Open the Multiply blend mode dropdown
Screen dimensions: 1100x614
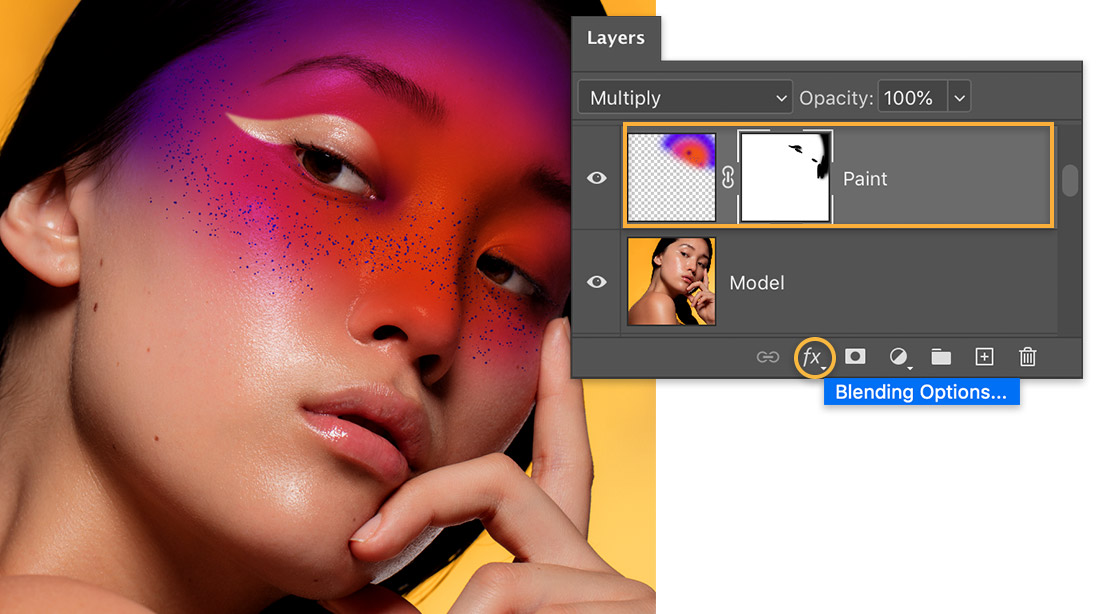[x=685, y=98]
